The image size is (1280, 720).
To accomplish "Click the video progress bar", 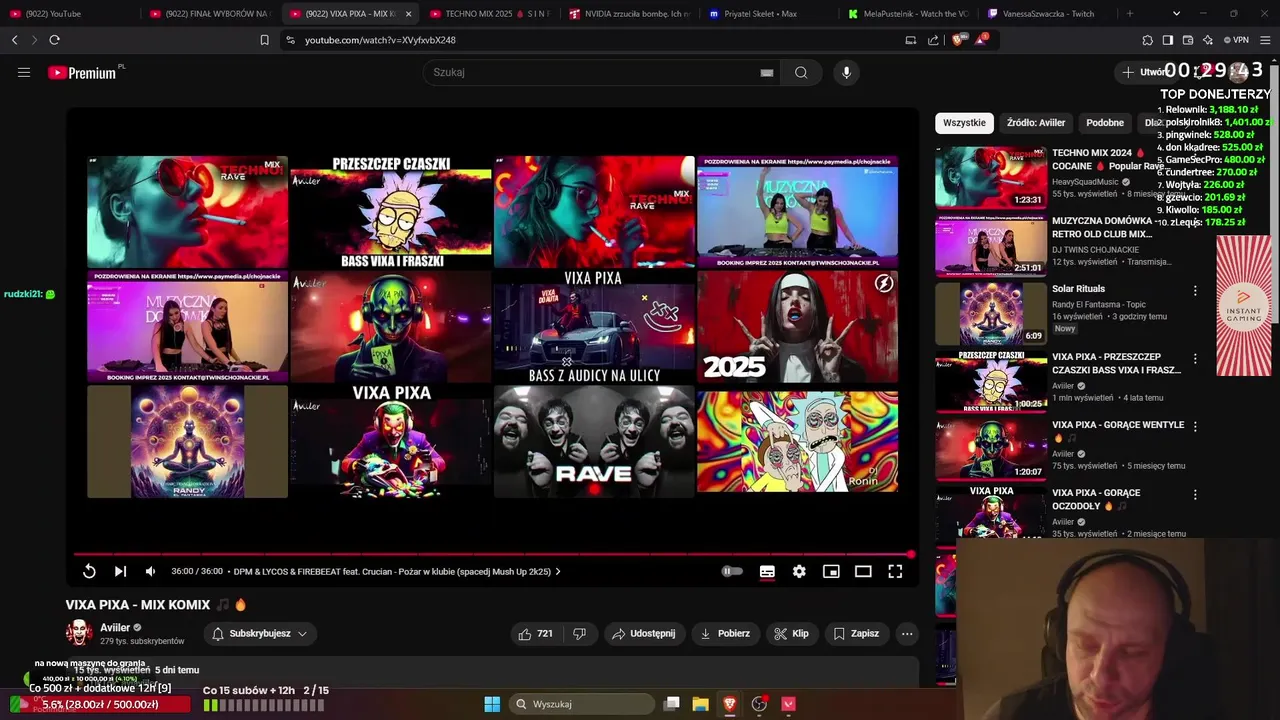I will pyautogui.click(x=493, y=554).
